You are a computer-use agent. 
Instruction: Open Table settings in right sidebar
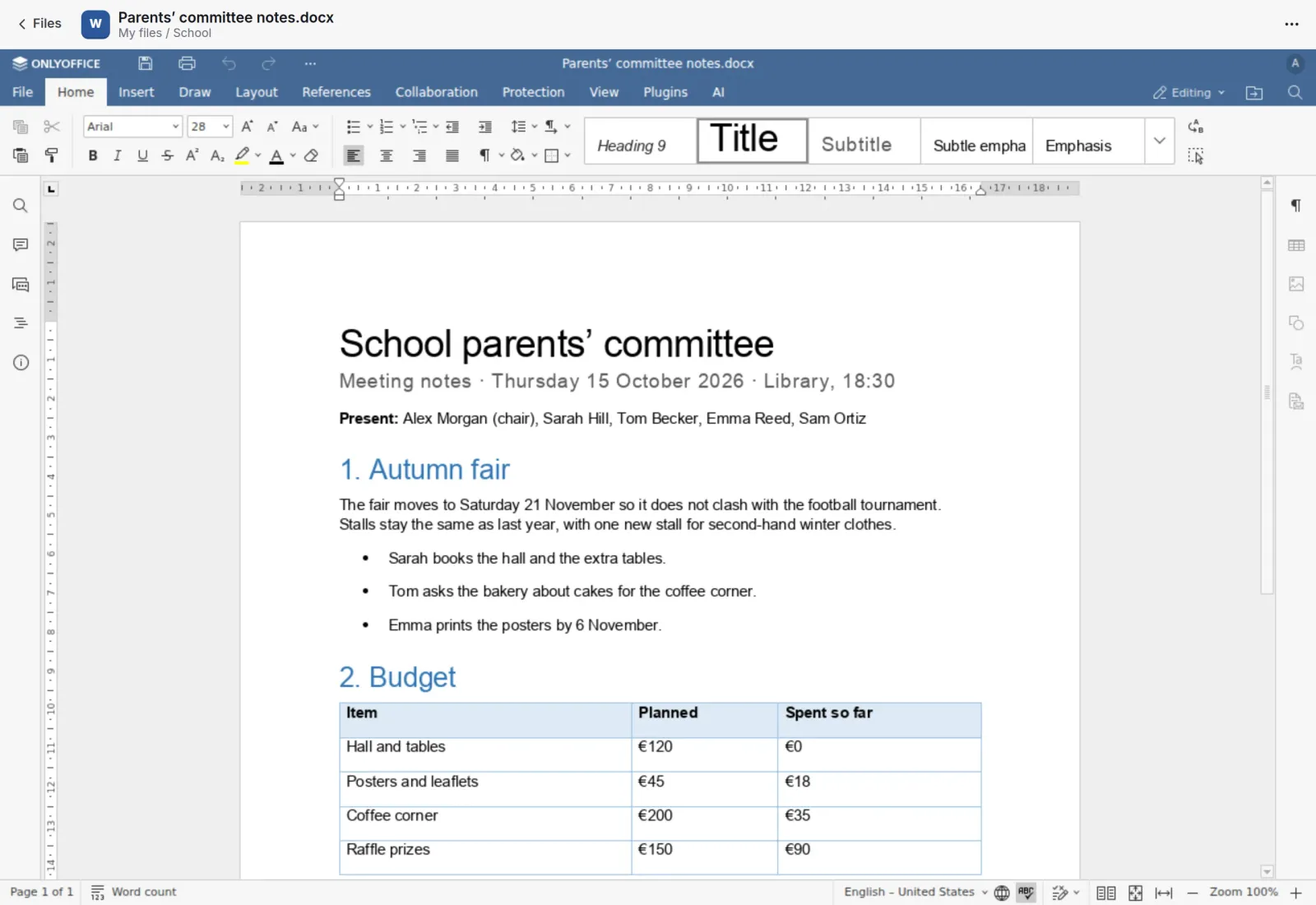point(1296,245)
